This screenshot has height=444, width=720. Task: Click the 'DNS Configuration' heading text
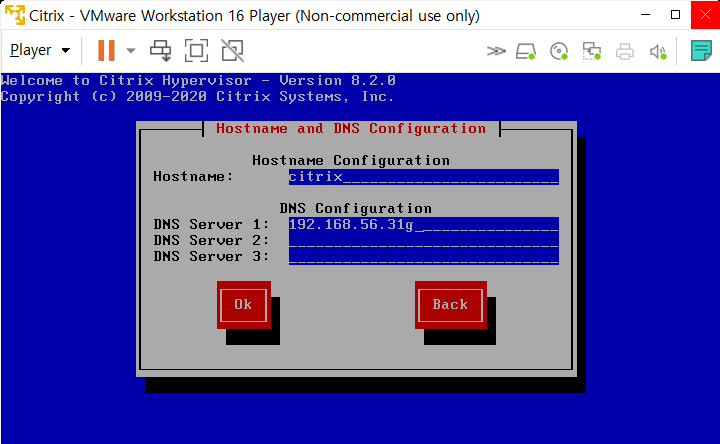tap(355, 208)
